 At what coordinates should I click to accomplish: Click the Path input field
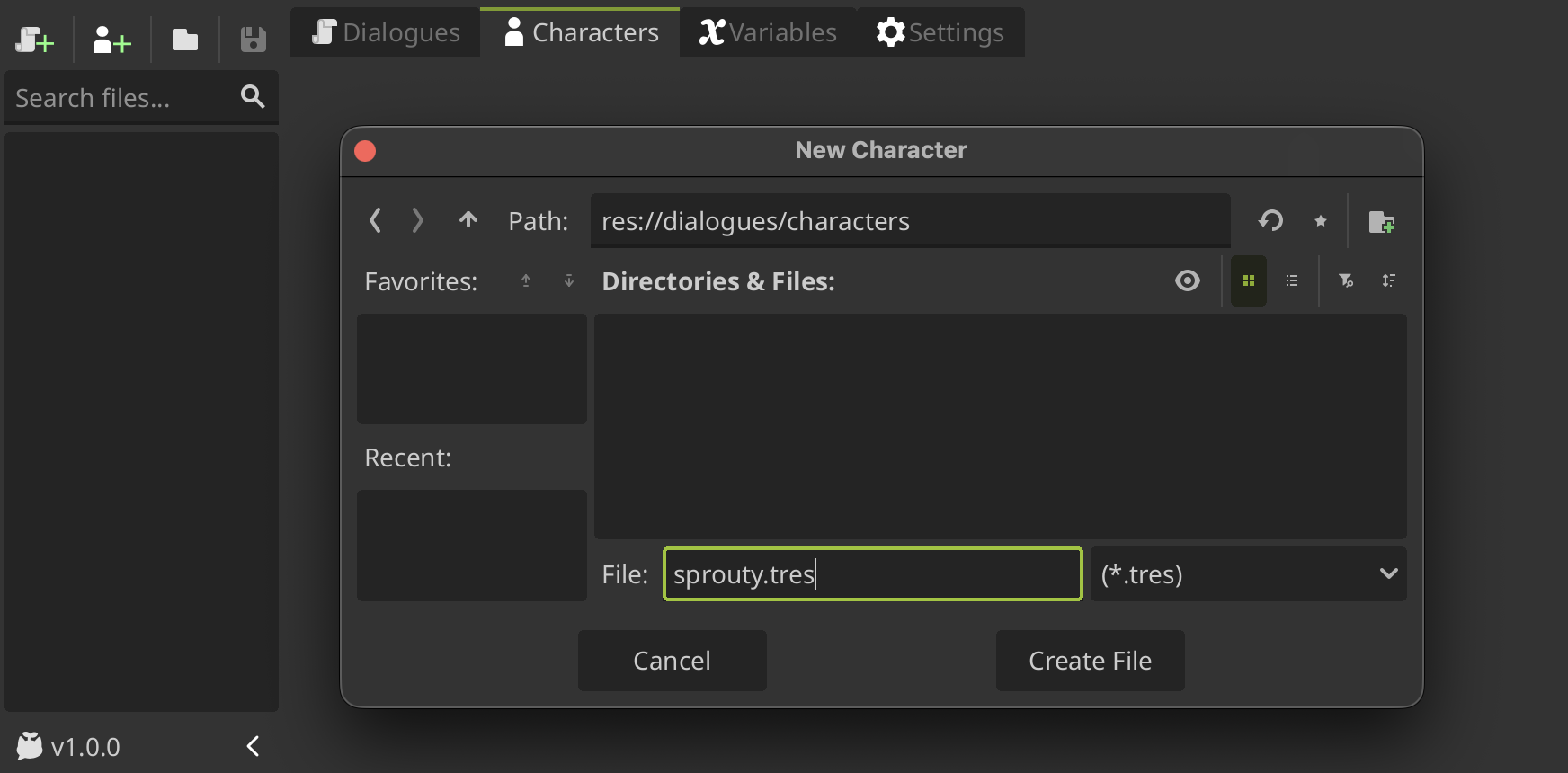point(910,221)
